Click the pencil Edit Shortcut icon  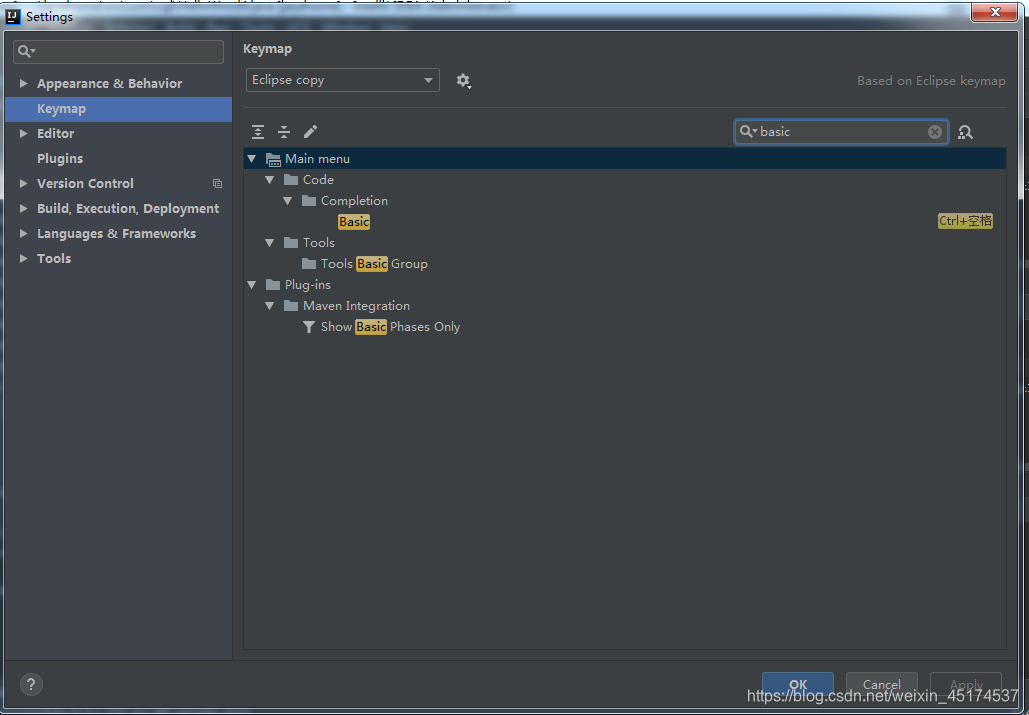(x=310, y=132)
